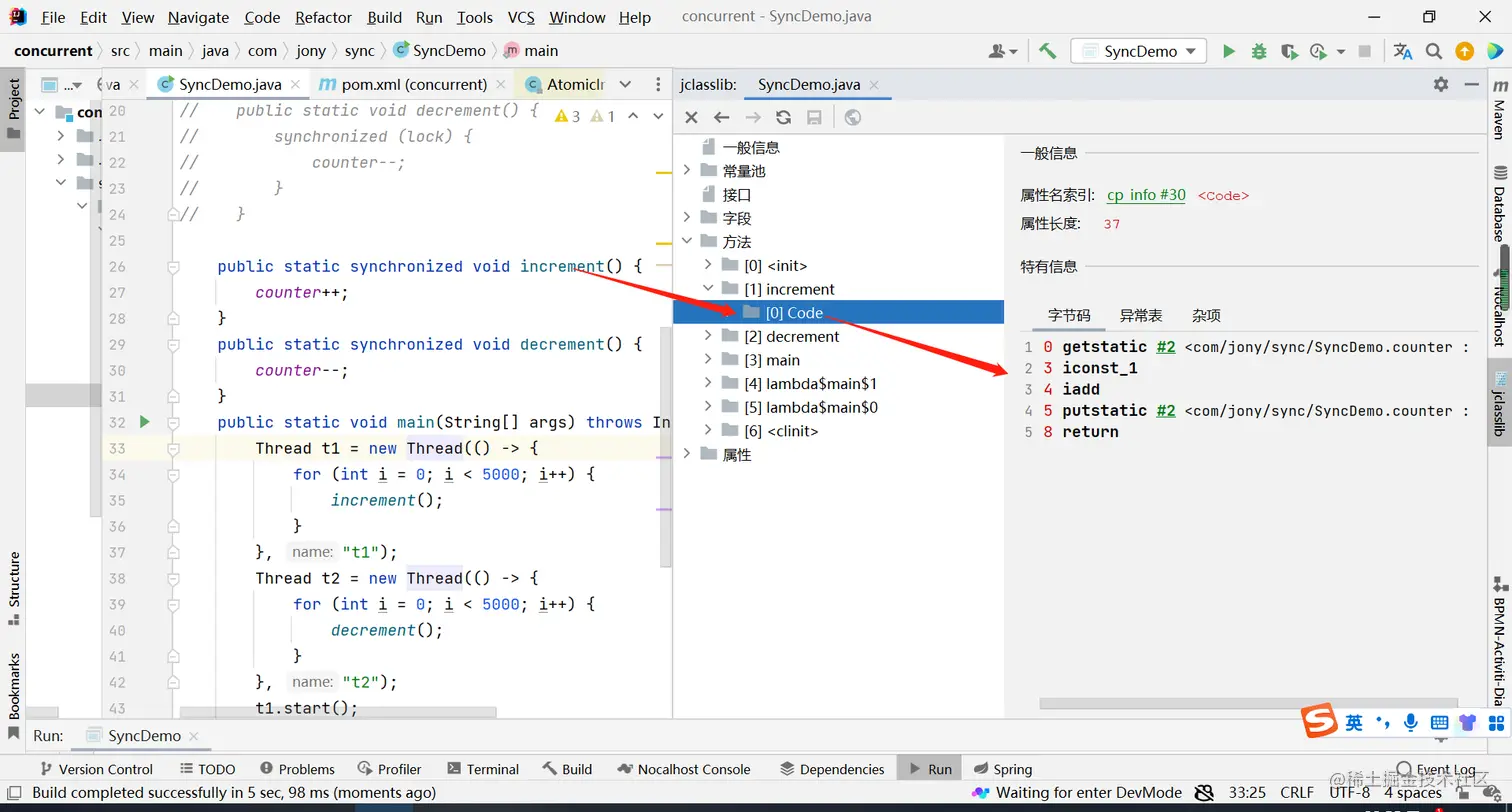
Task: Run SyncDemo with the green play icon
Action: pos(1229,51)
